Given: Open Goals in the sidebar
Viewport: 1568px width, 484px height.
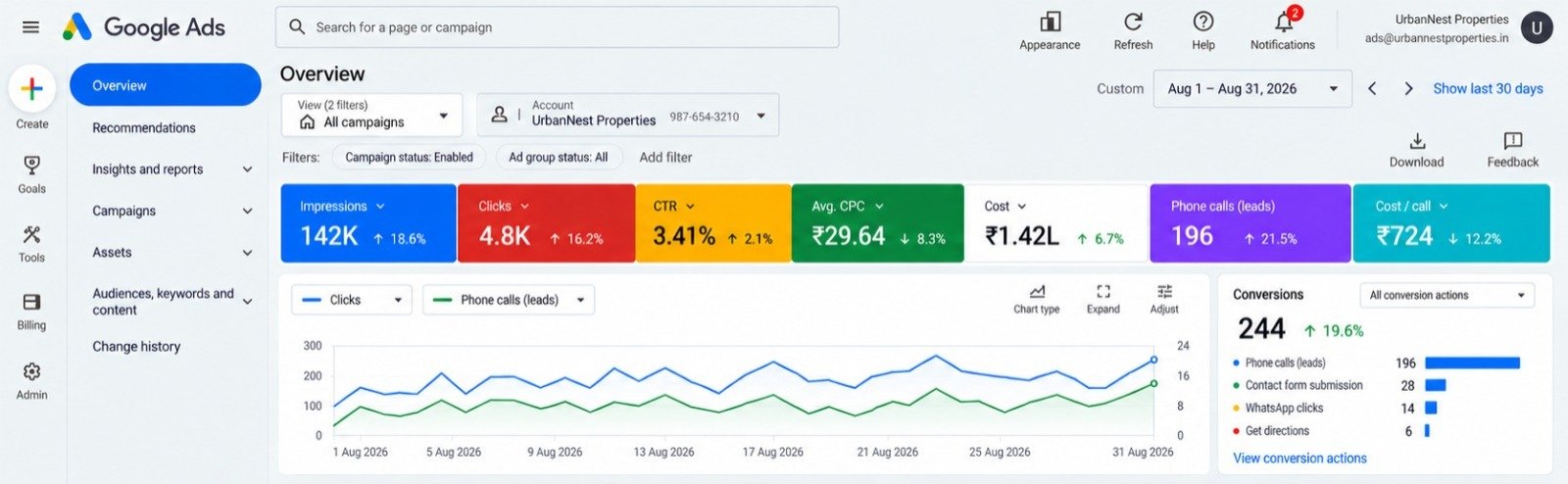Looking at the screenshot, I should (31, 173).
